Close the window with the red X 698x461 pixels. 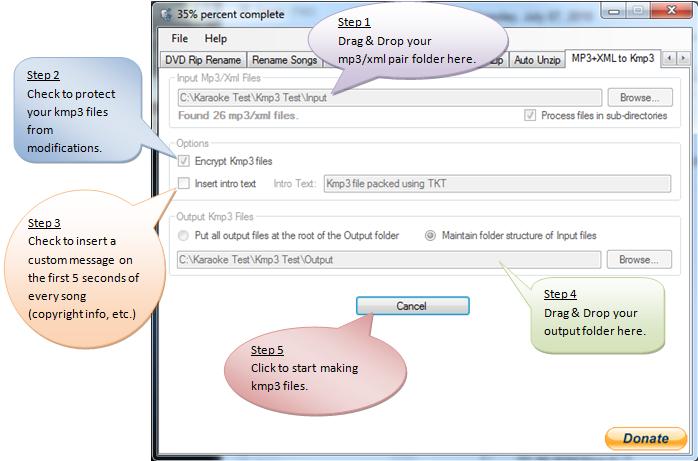tap(671, 11)
